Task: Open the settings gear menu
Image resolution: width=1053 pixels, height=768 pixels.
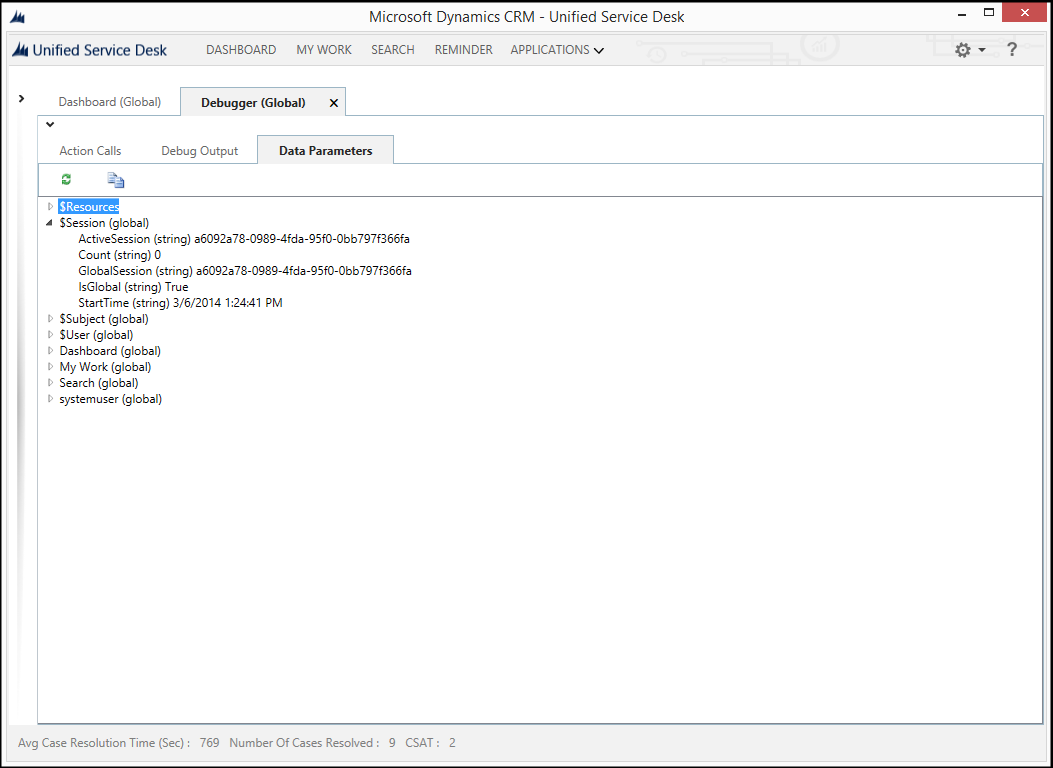Action: click(x=962, y=49)
